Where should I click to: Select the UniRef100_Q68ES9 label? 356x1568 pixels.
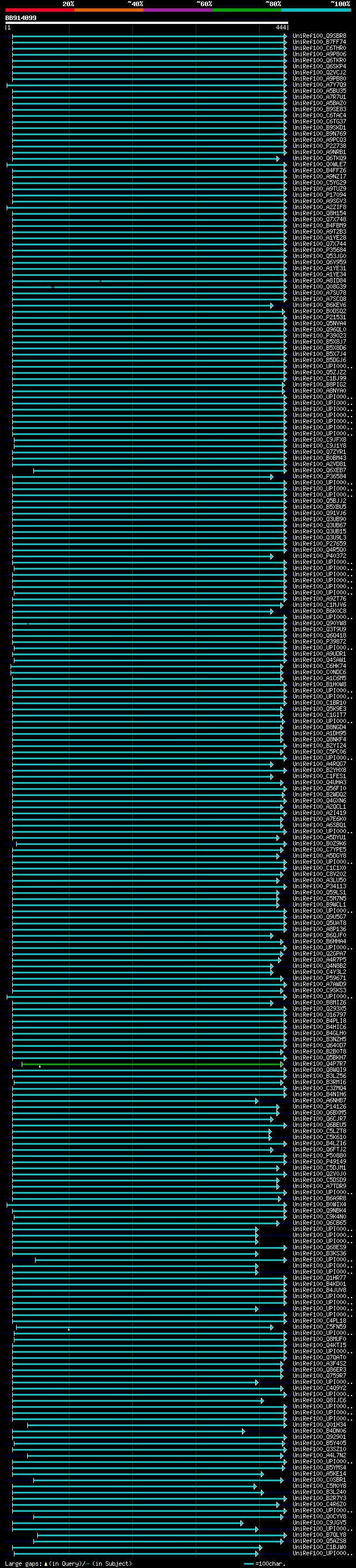(x=319, y=1247)
